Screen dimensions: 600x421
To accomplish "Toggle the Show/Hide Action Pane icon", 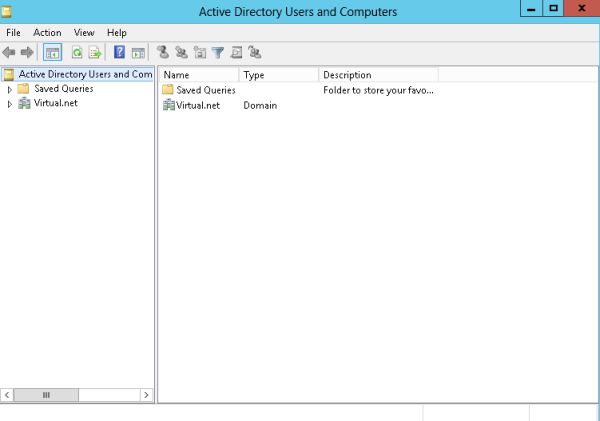I will [x=138, y=53].
